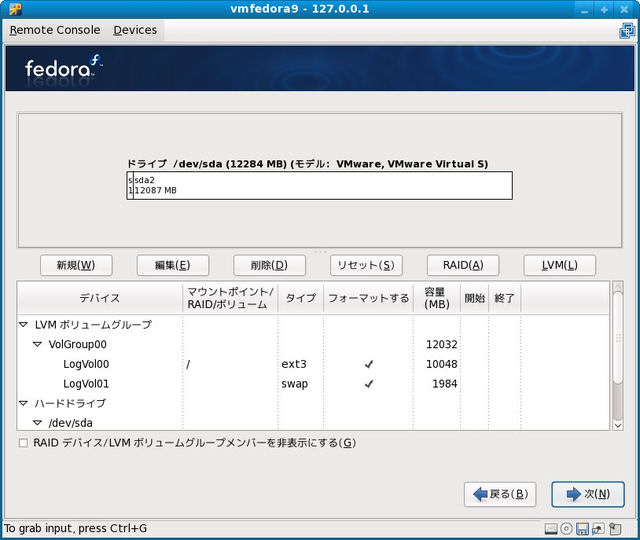Maximize the vmfedora9 window

[604, 9]
